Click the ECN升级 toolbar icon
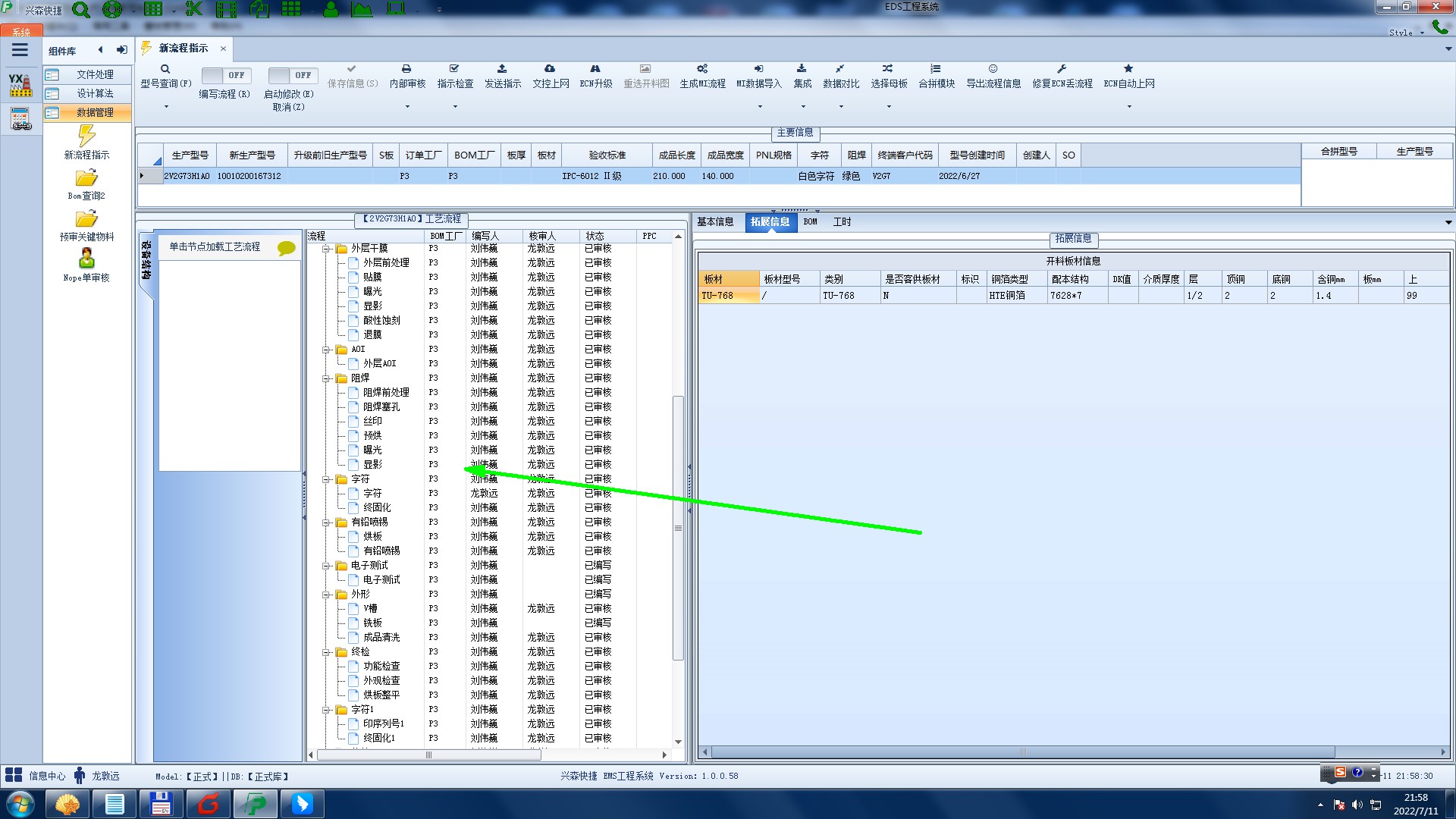1456x819 pixels. (x=595, y=69)
